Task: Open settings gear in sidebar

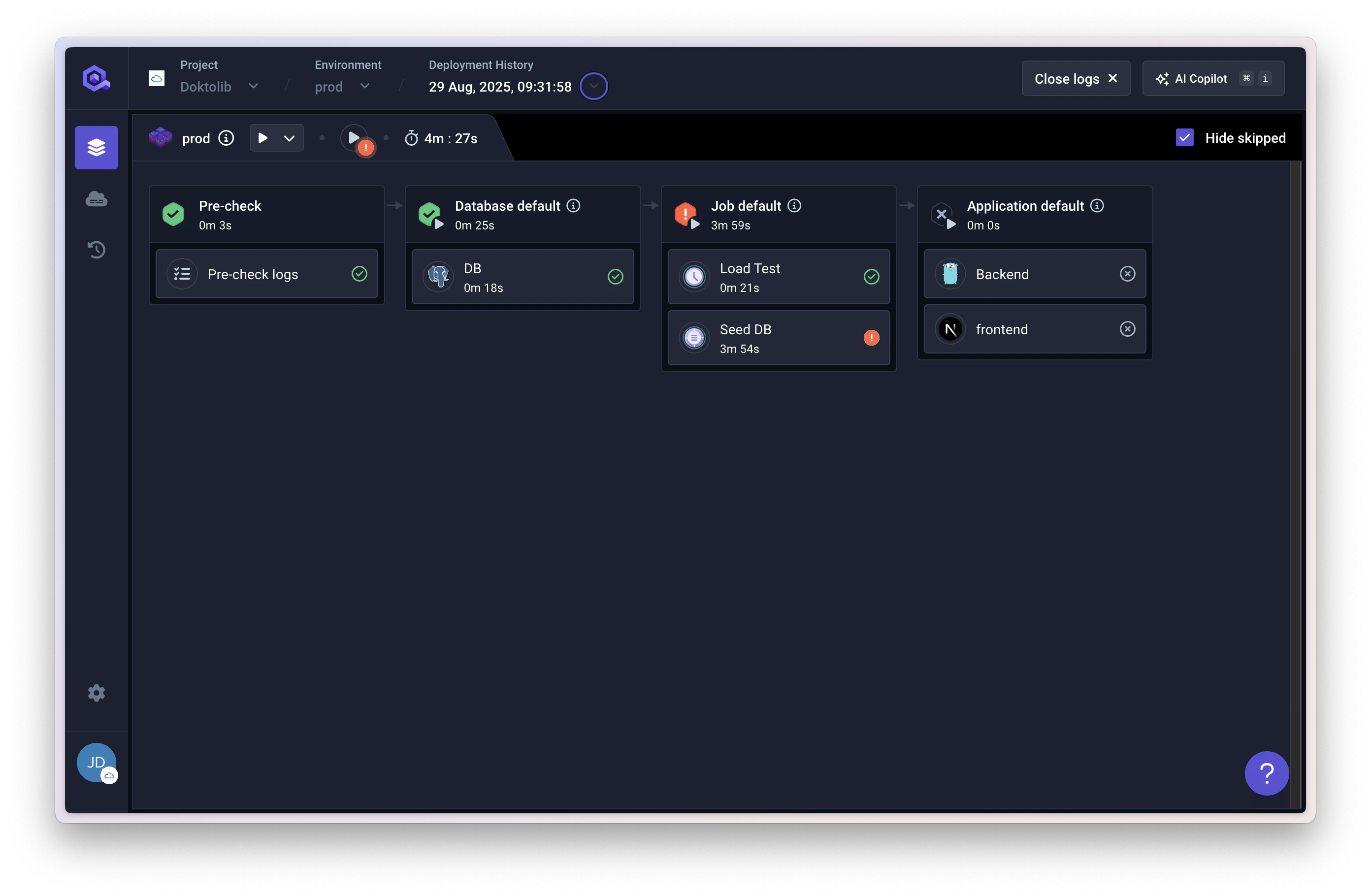Action: [x=96, y=693]
